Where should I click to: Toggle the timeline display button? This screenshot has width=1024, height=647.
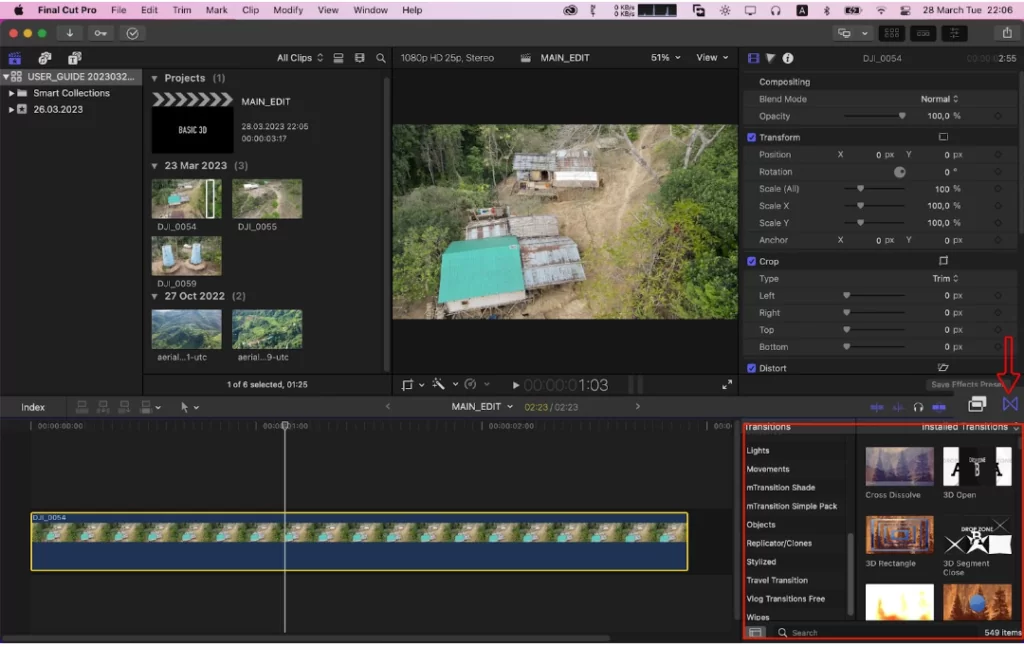[x=923, y=33]
